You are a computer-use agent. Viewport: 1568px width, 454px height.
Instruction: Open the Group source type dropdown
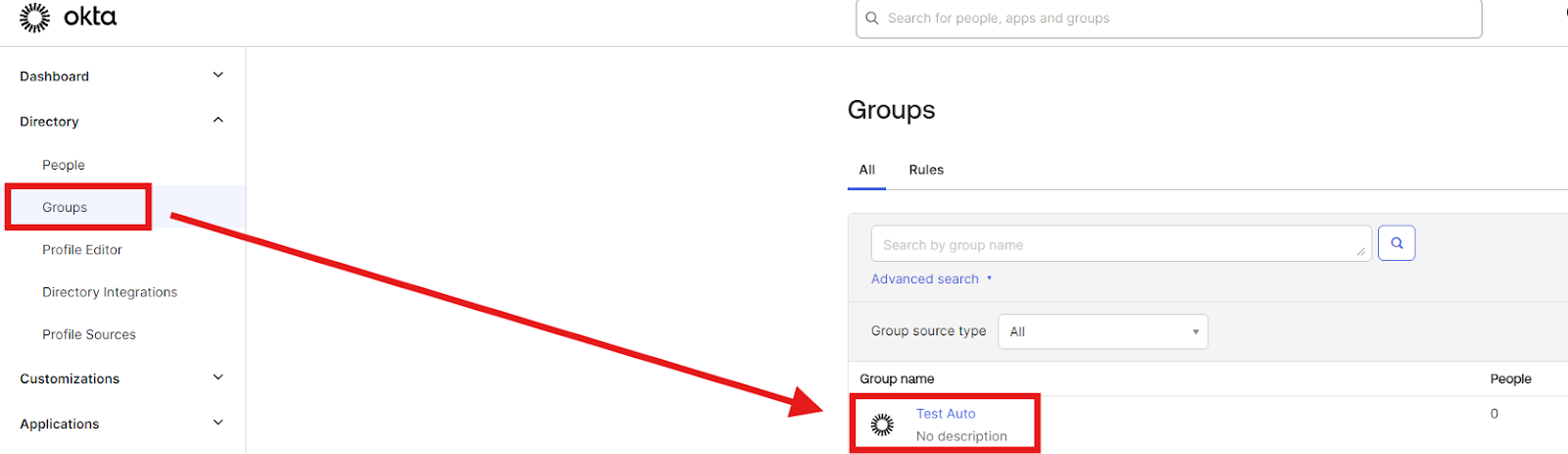[x=1102, y=331]
